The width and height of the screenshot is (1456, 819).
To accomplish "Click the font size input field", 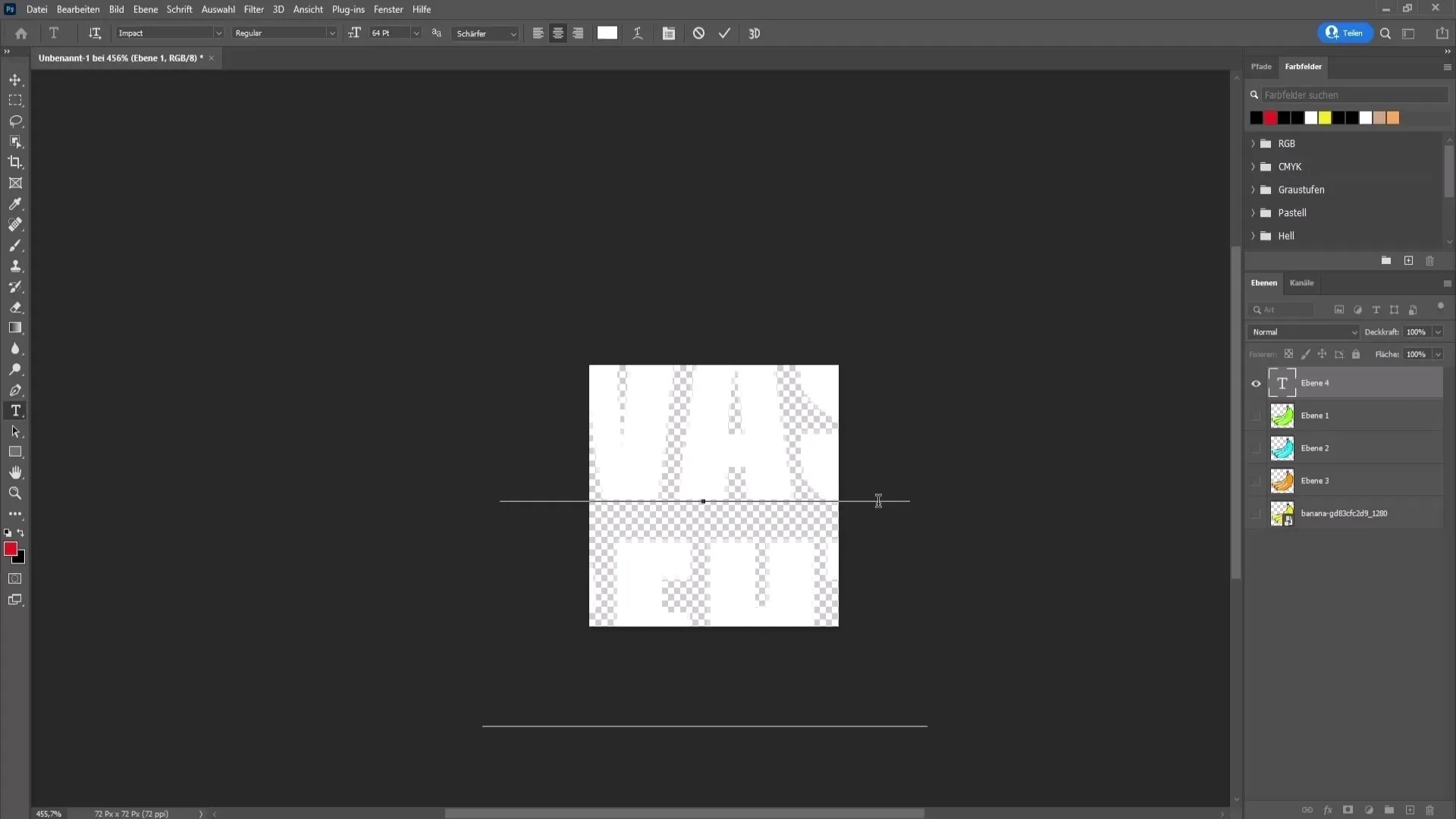I will (x=389, y=33).
